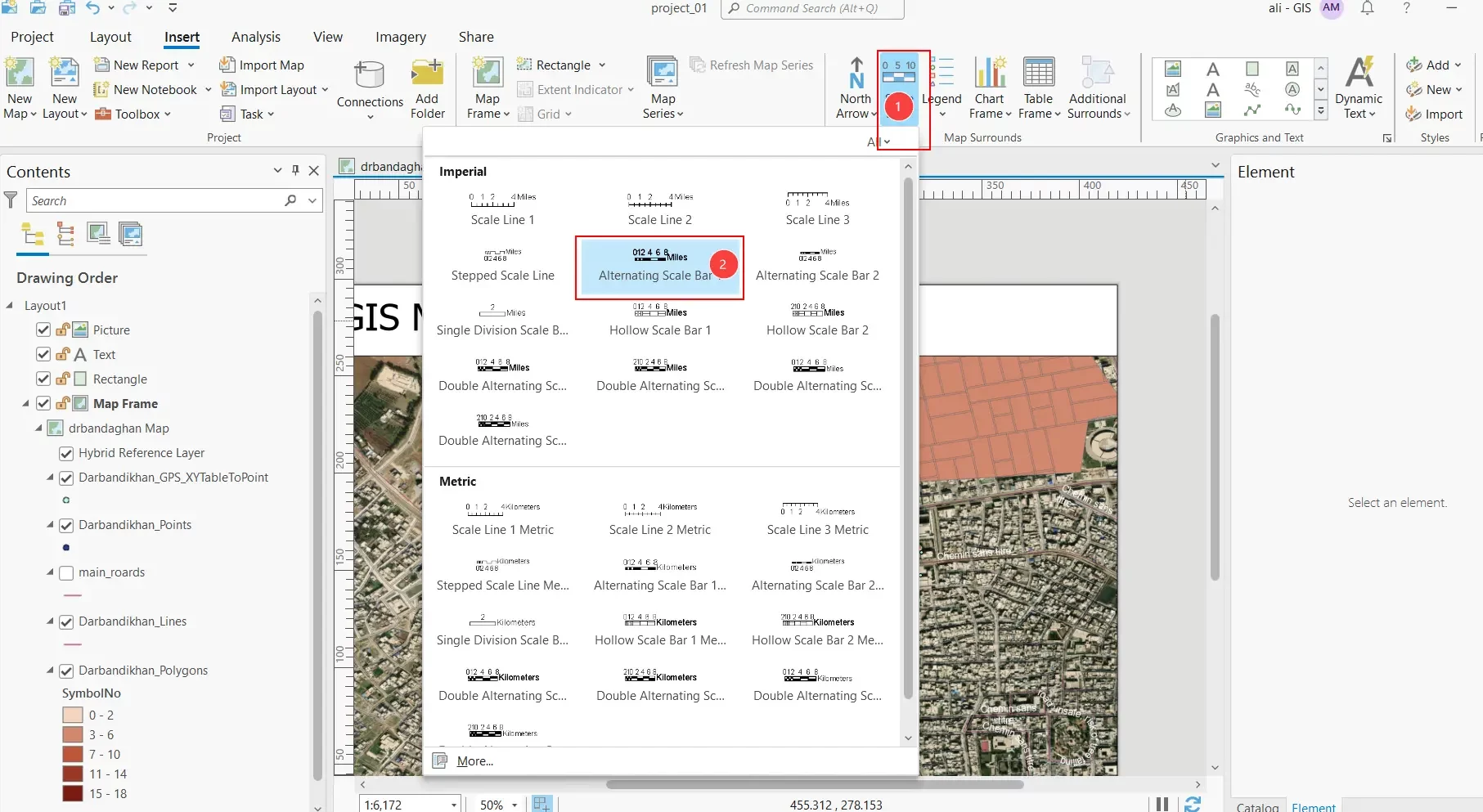Insert a North Arrow

pyautogui.click(x=856, y=88)
